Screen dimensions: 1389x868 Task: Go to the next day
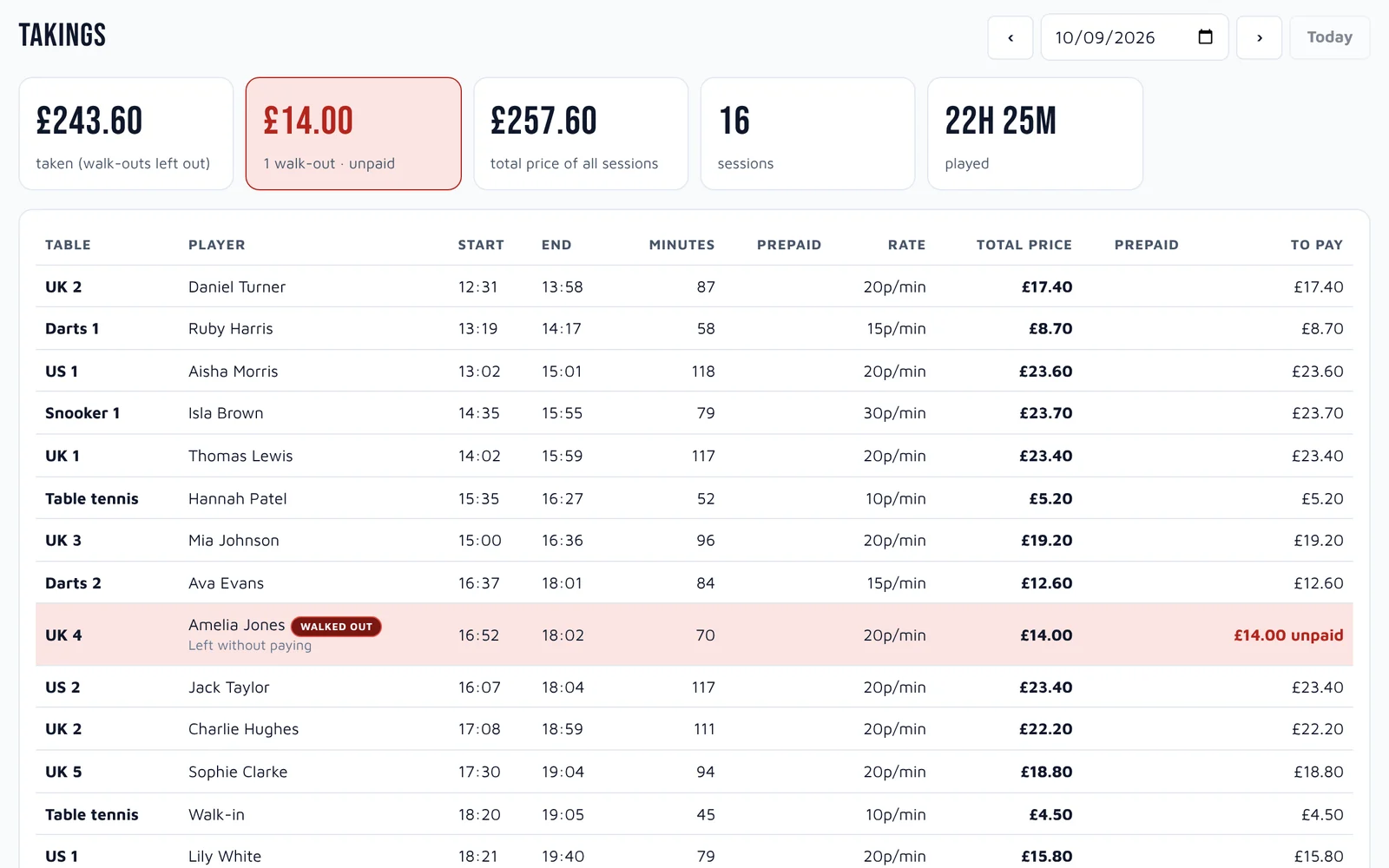[x=1259, y=37]
